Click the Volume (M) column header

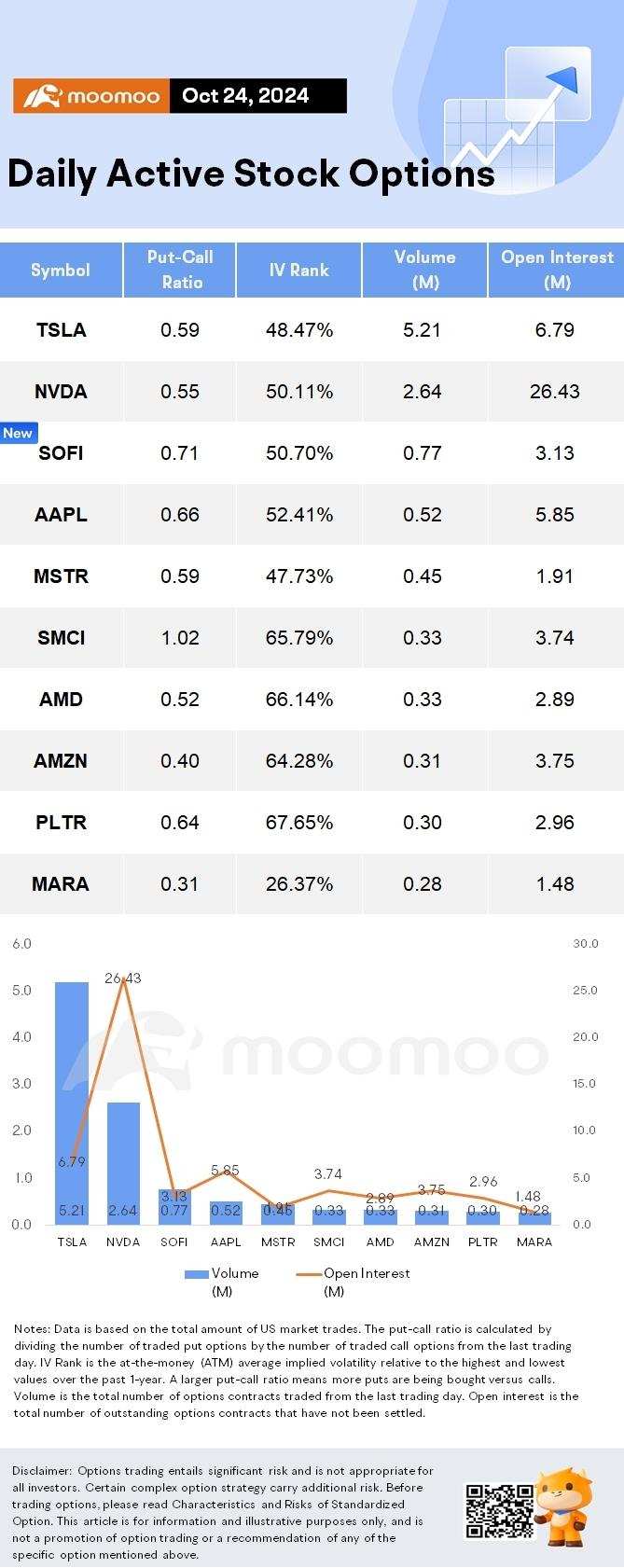pos(424,270)
